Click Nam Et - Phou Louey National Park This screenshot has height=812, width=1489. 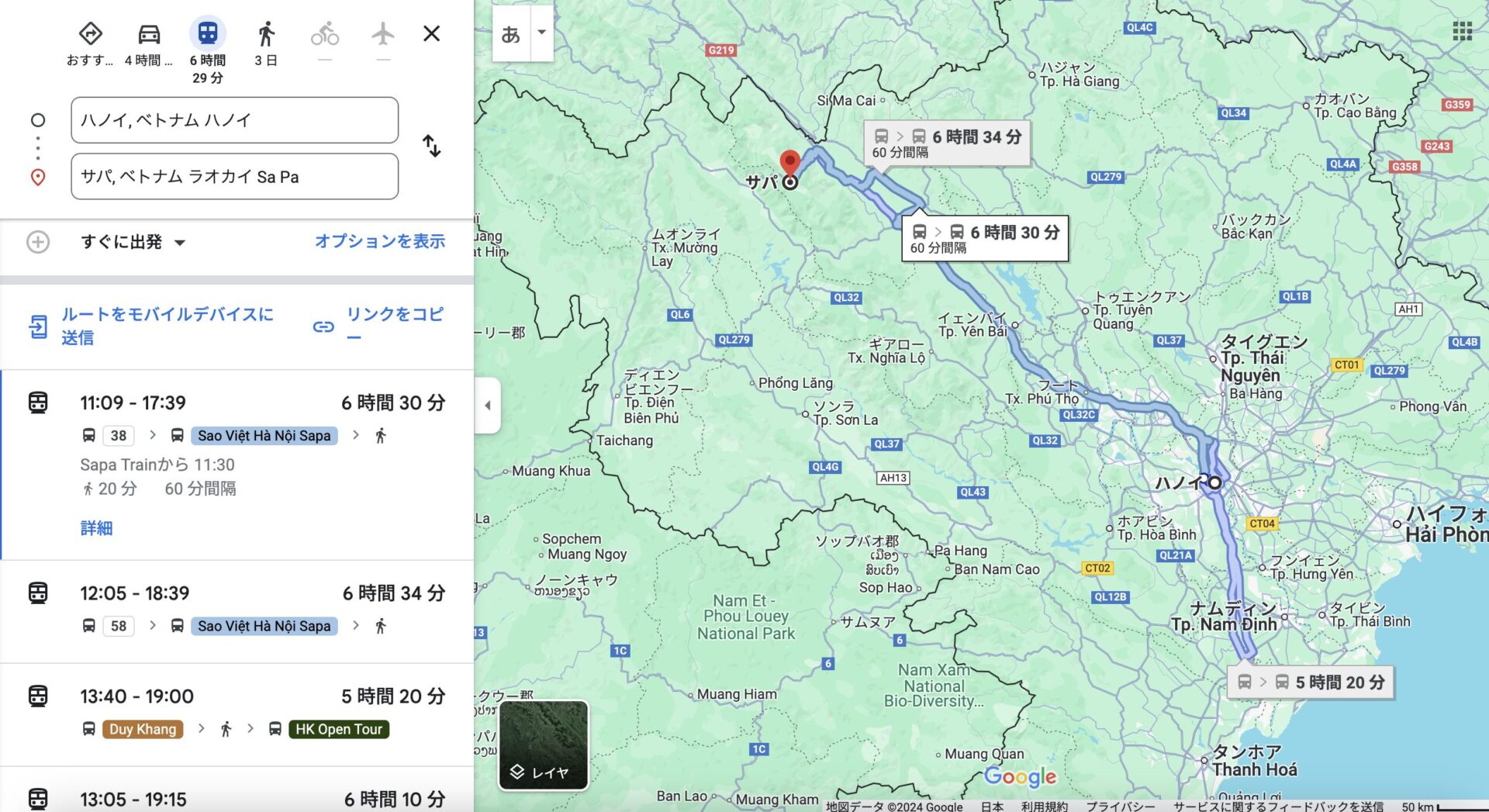point(746,617)
